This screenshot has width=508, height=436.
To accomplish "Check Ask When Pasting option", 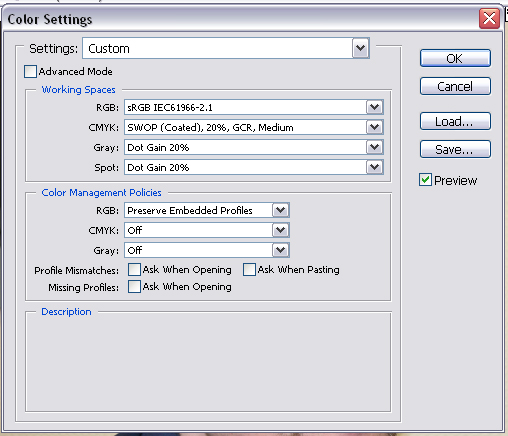I will 249,269.
